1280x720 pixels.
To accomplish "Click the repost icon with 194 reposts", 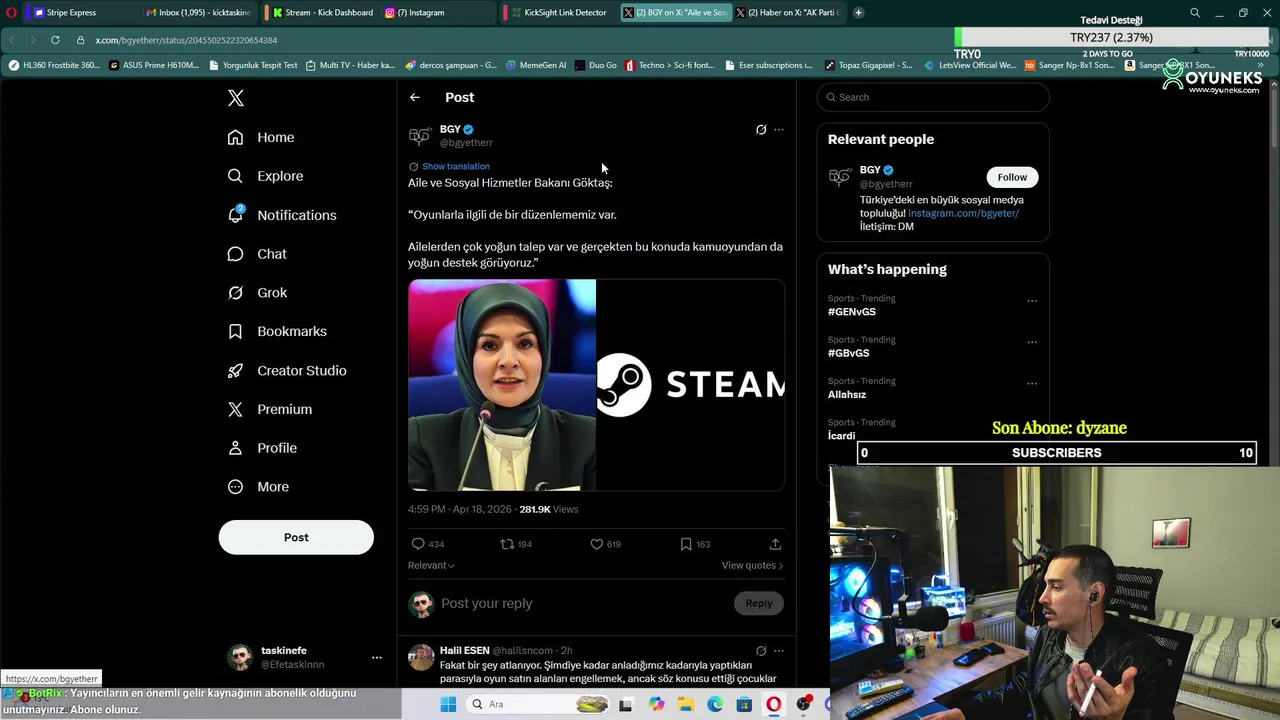I will click(507, 544).
